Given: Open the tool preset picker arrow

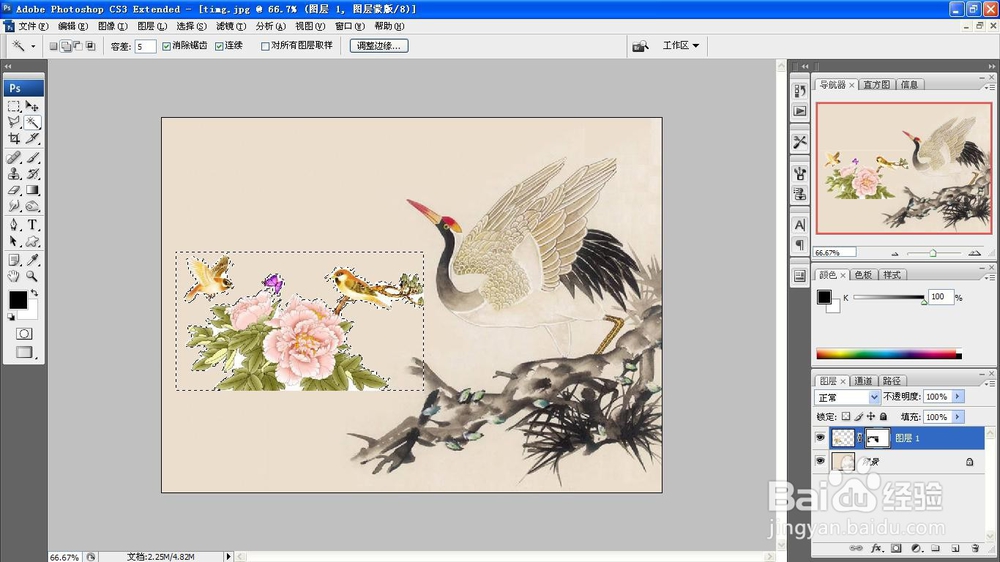Looking at the screenshot, I should pyautogui.click(x=33, y=46).
